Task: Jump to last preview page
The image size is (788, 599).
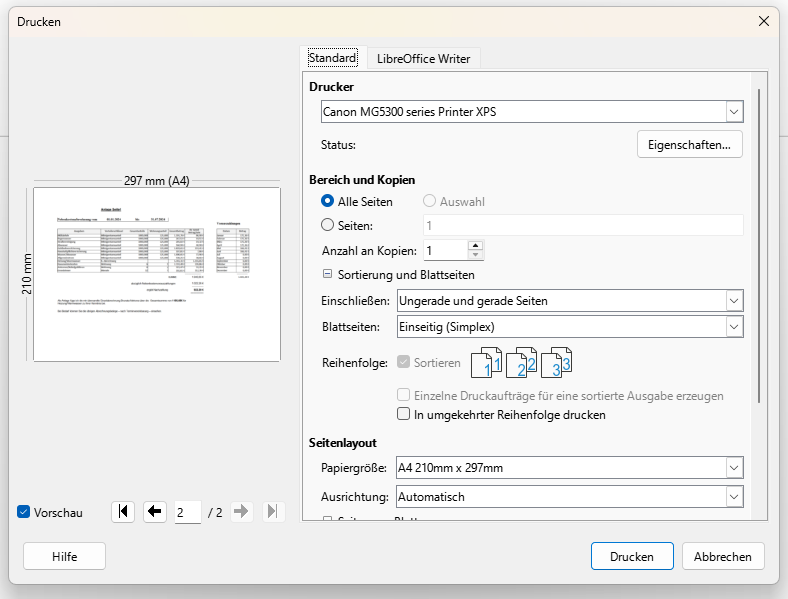Action: click(273, 512)
